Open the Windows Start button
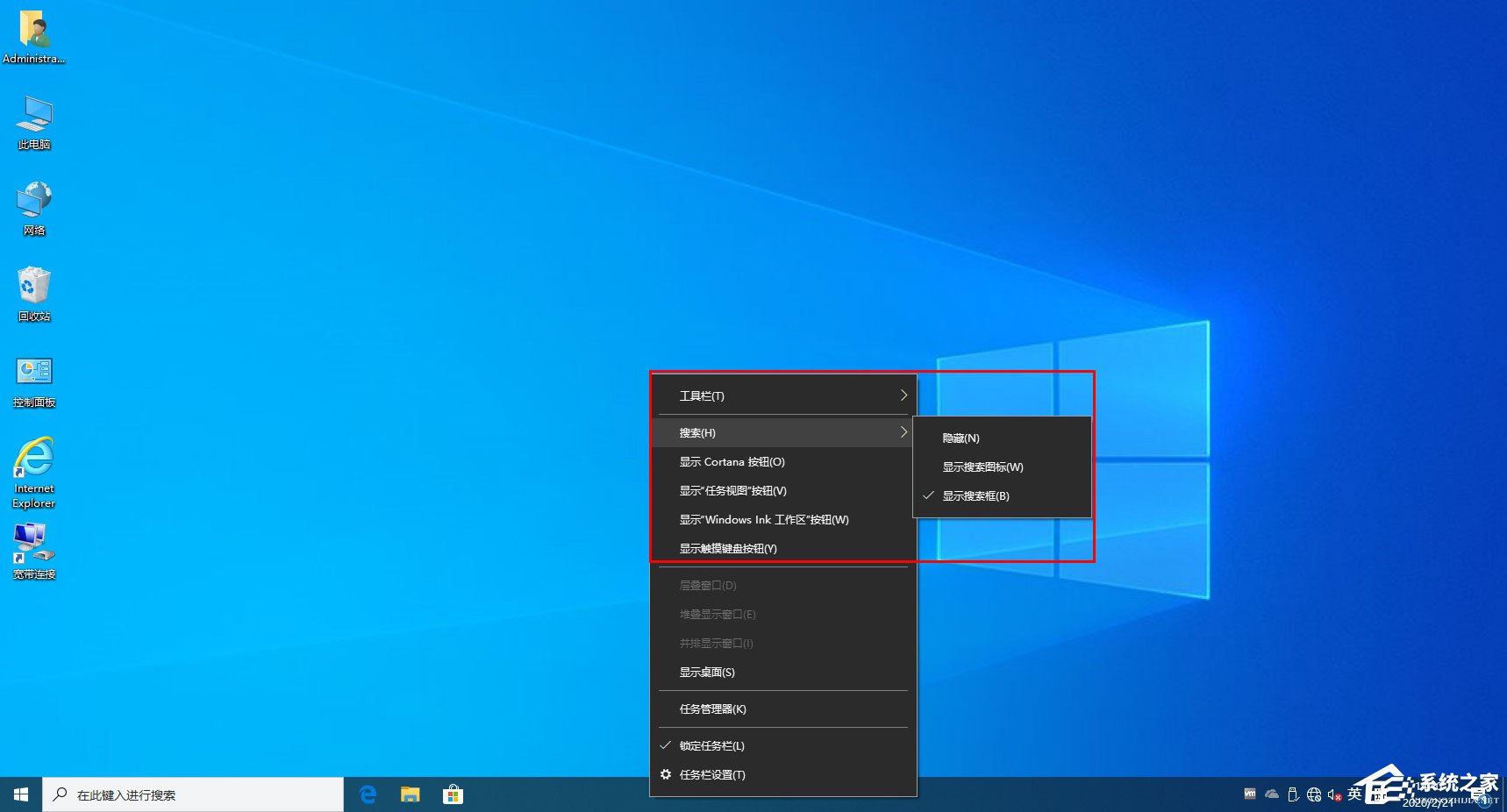Image resolution: width=1507 pixels, height=812 pixels. (x=21, y=794)
